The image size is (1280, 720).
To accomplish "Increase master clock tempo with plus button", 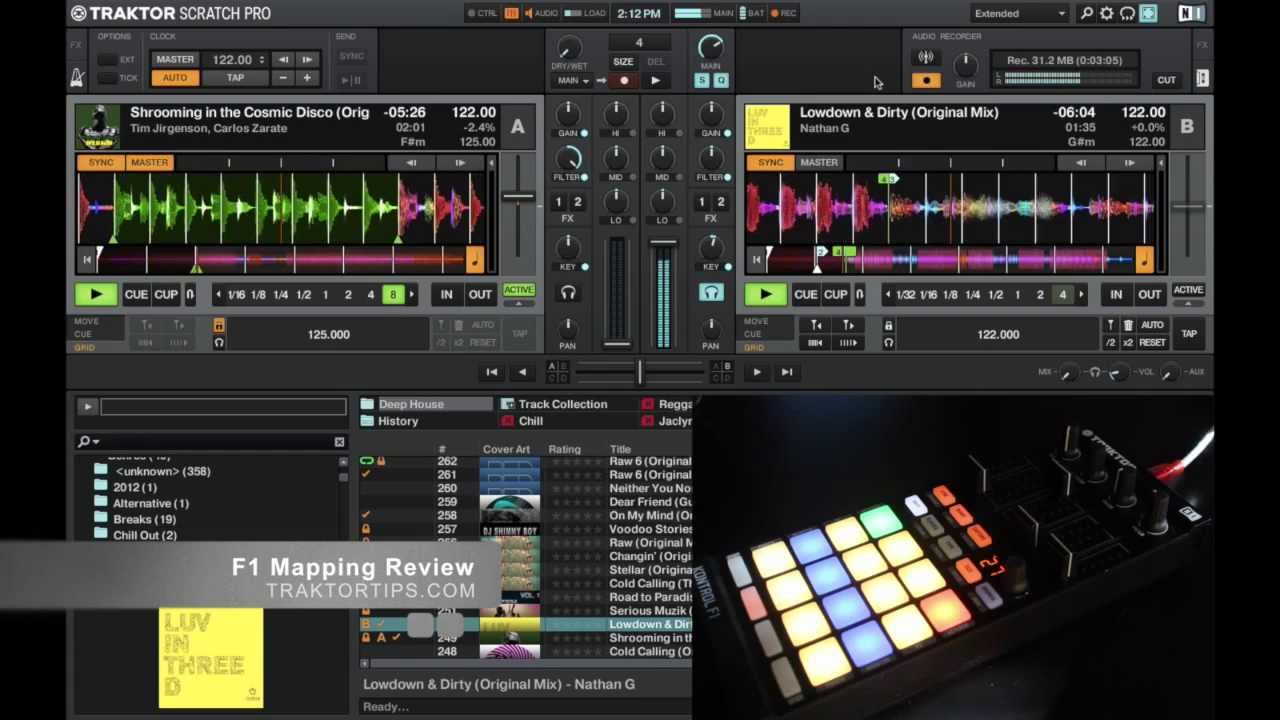I will click(308, 78).
